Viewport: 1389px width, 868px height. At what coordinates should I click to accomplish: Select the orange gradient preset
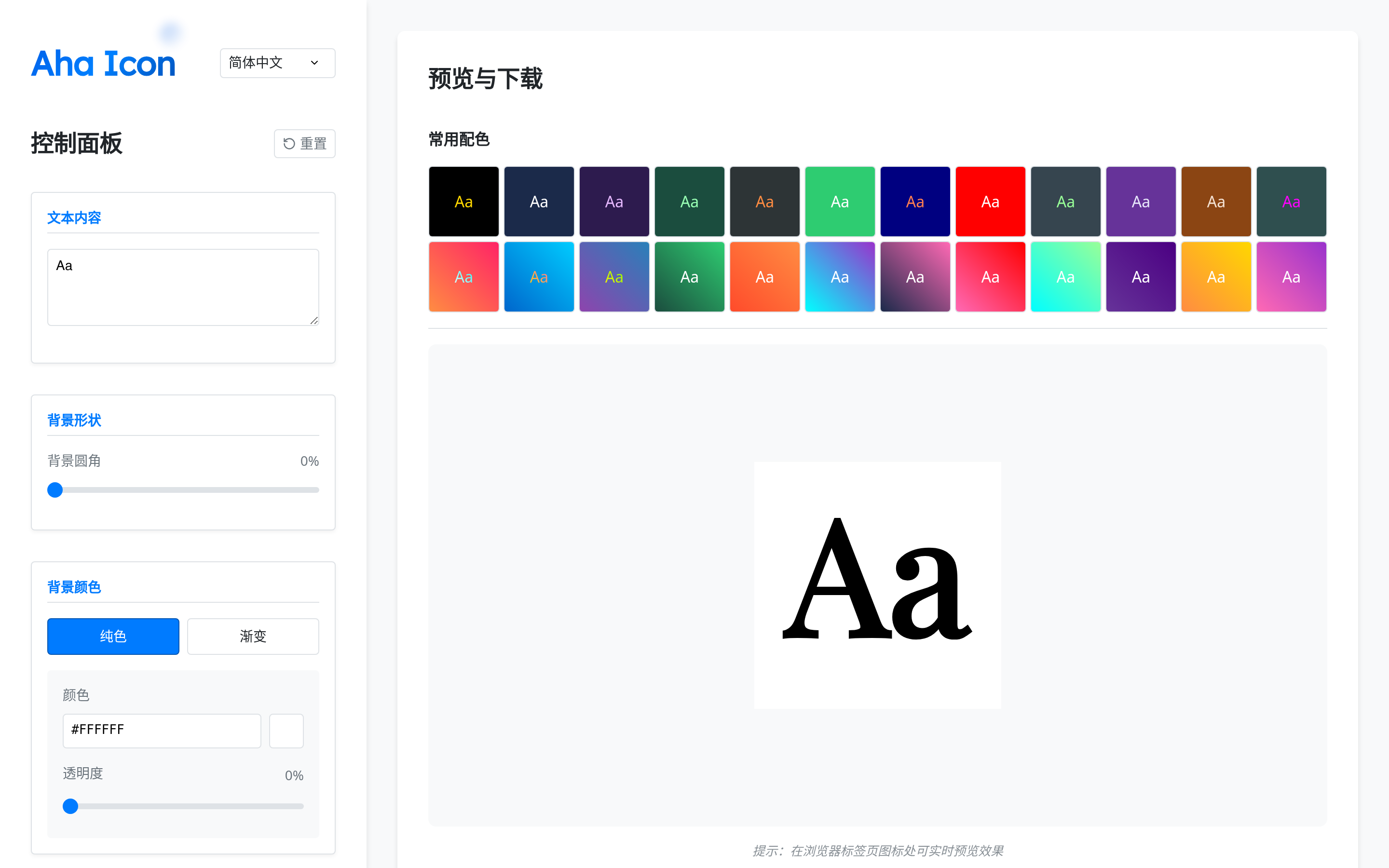pyautogui.click(x=764, y=277)
